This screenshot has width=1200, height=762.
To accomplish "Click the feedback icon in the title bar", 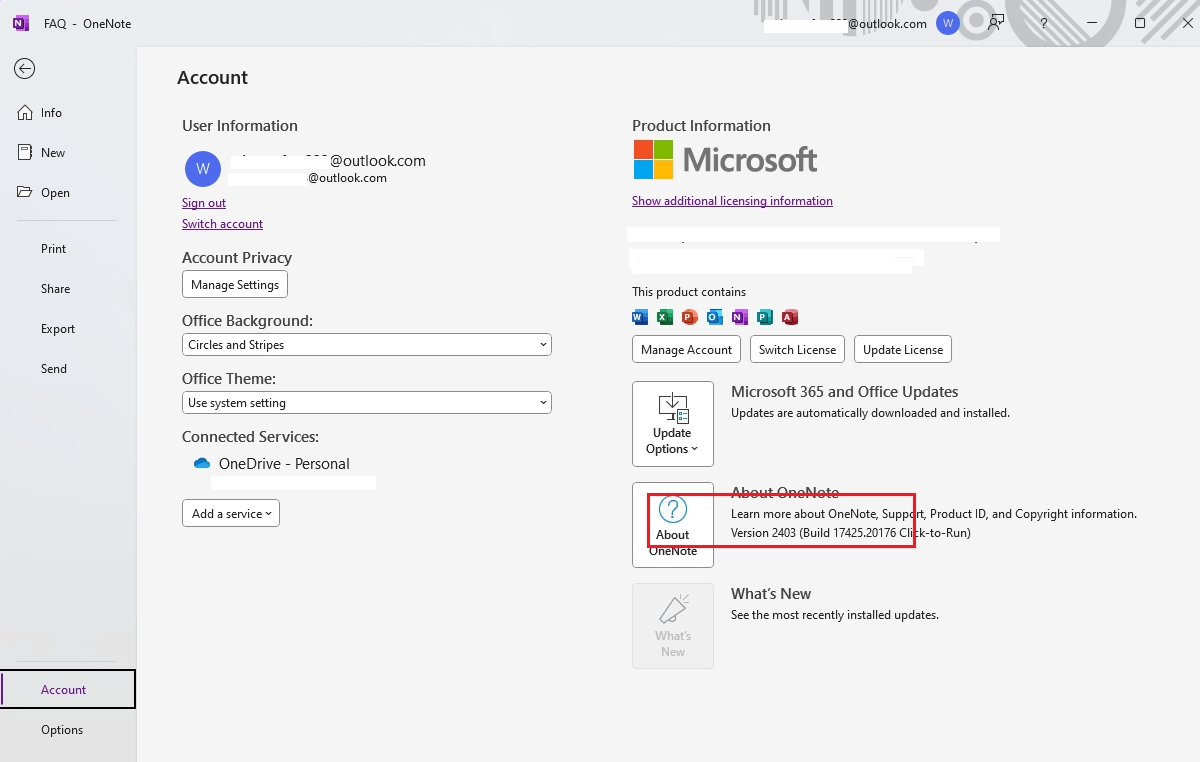I will (x=995, y=22).
